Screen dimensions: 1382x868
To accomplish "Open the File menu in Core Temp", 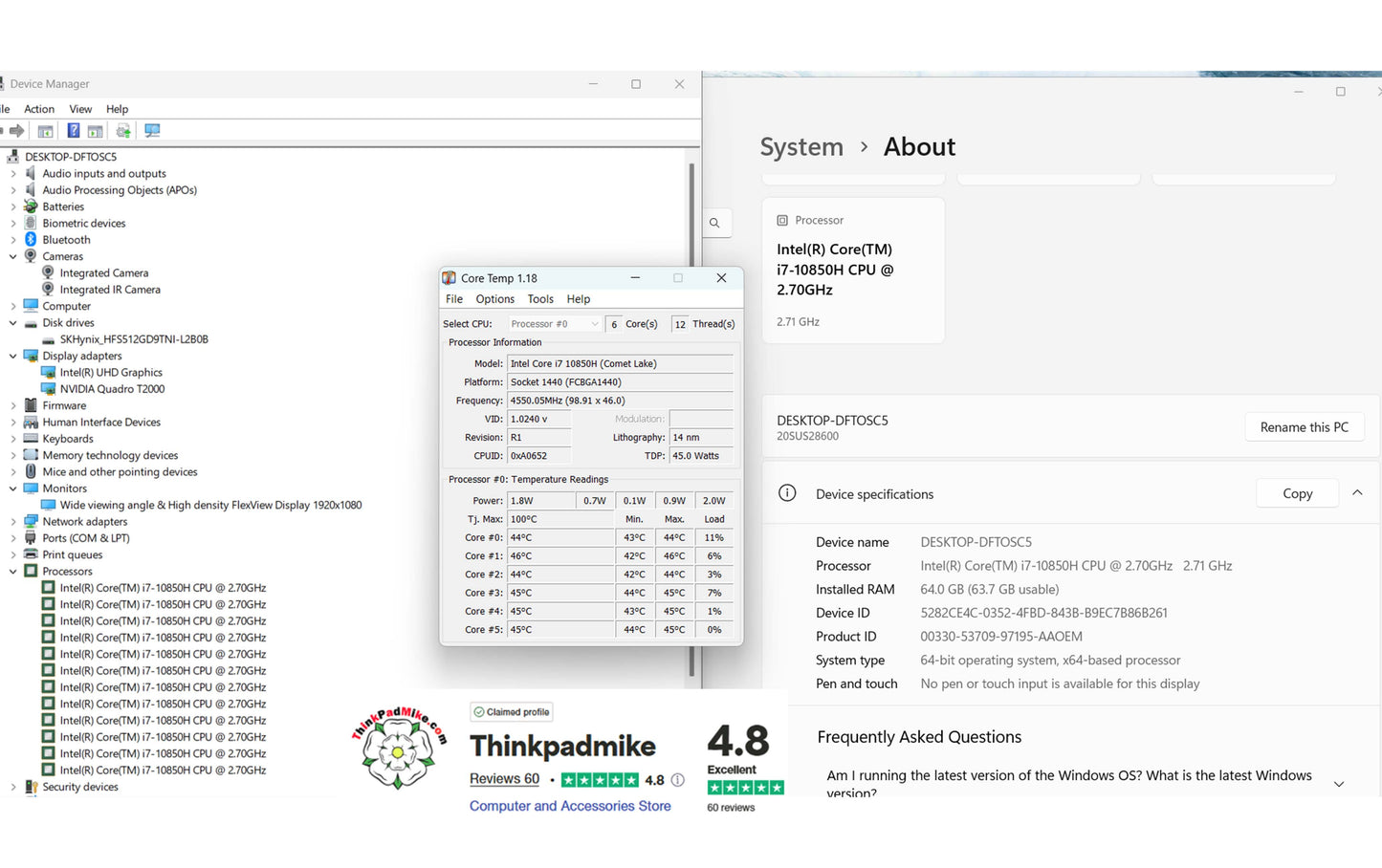I will [454, 299].
